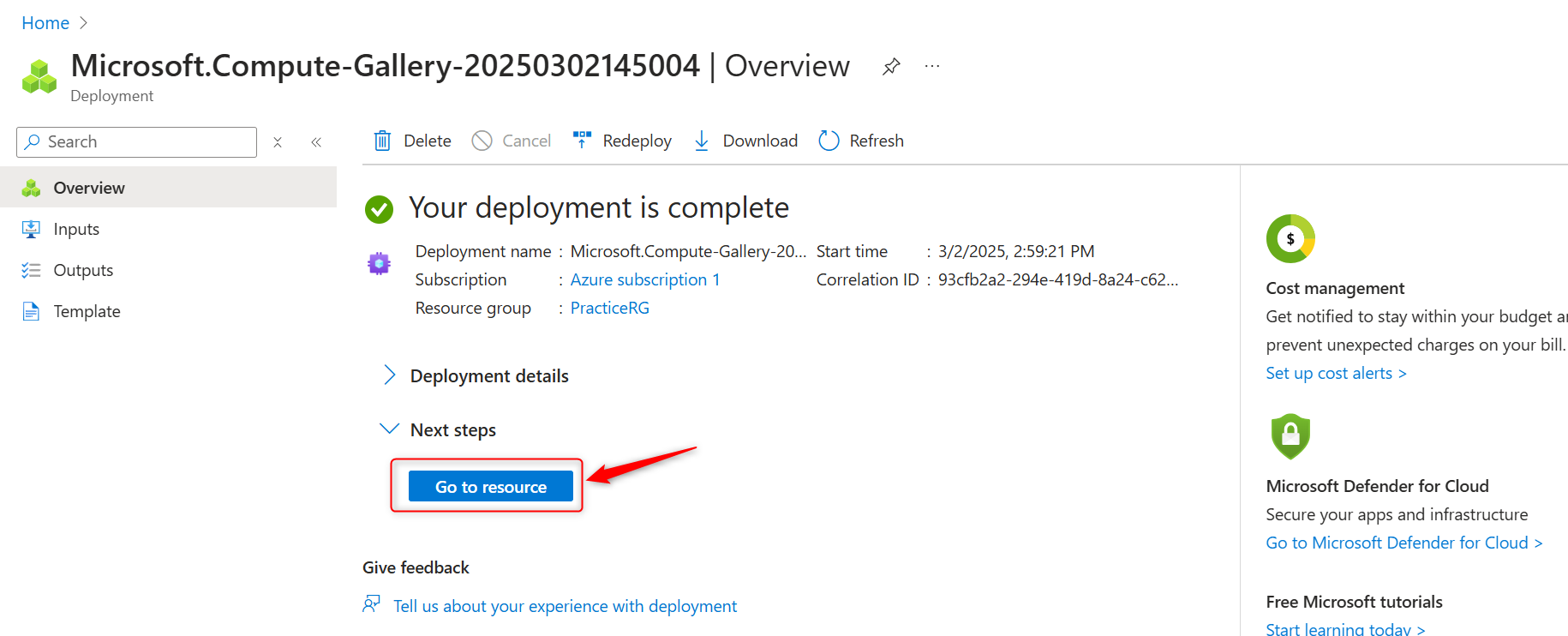The width and height of the screenshot is (1568, 636).
Task: Open the Start learning today link
Action: pos(1345,628)
